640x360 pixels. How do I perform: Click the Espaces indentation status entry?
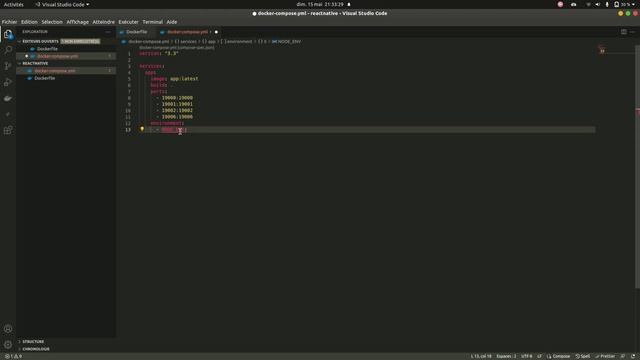coord(506,356)
